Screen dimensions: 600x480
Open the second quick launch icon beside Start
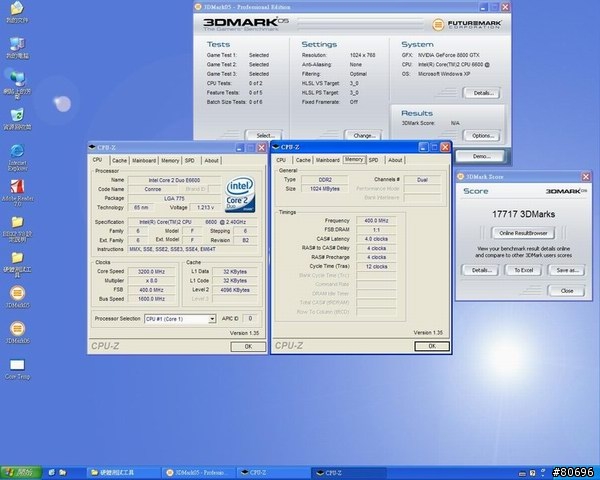point(63,473)
